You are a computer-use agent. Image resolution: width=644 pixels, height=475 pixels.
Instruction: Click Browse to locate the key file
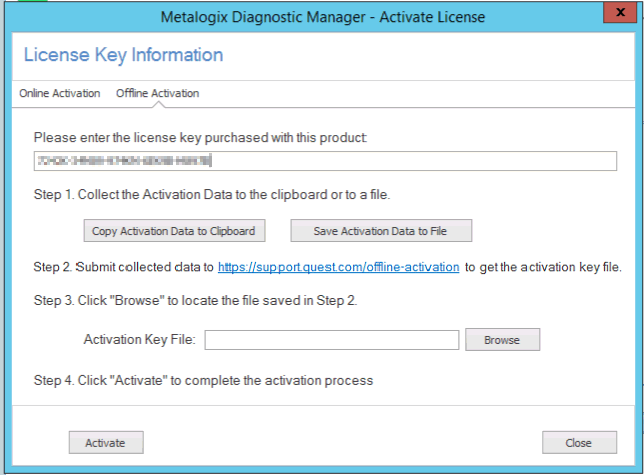(x=502, y=341)
